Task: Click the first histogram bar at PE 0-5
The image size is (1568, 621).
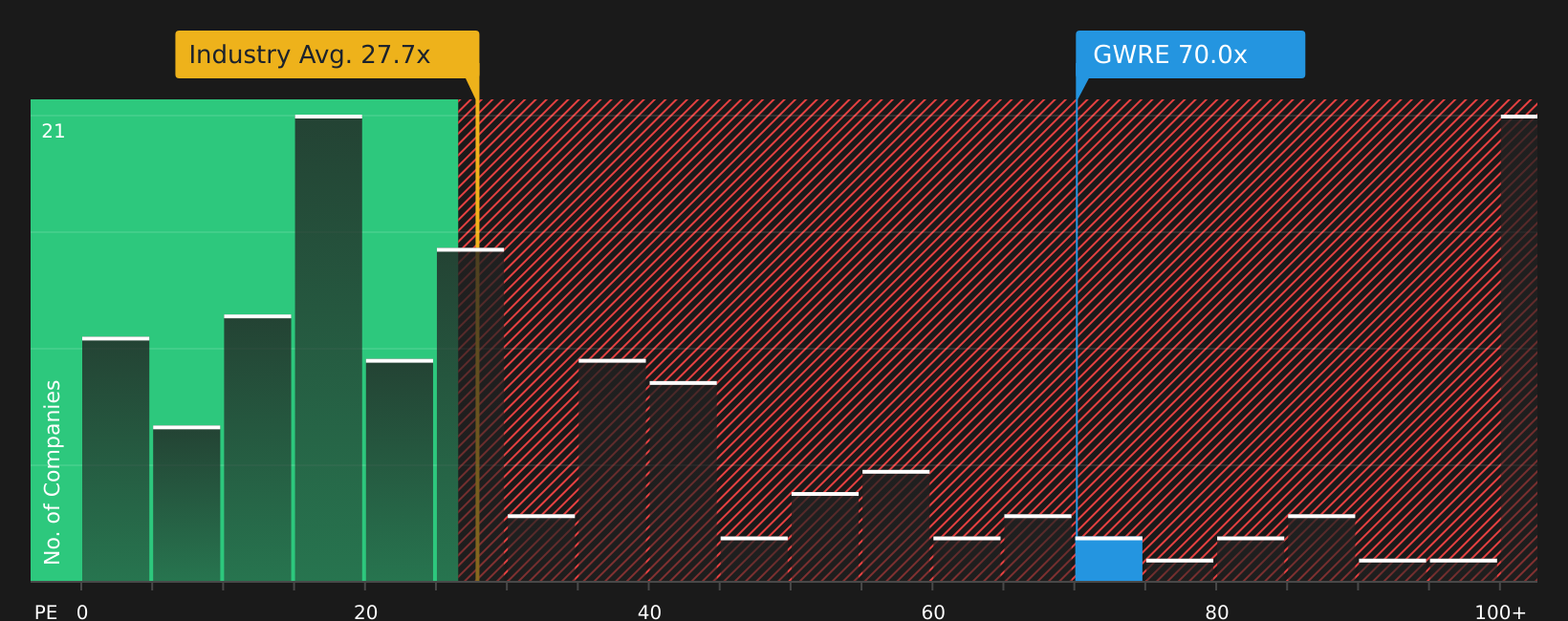Action: [116, 460]
